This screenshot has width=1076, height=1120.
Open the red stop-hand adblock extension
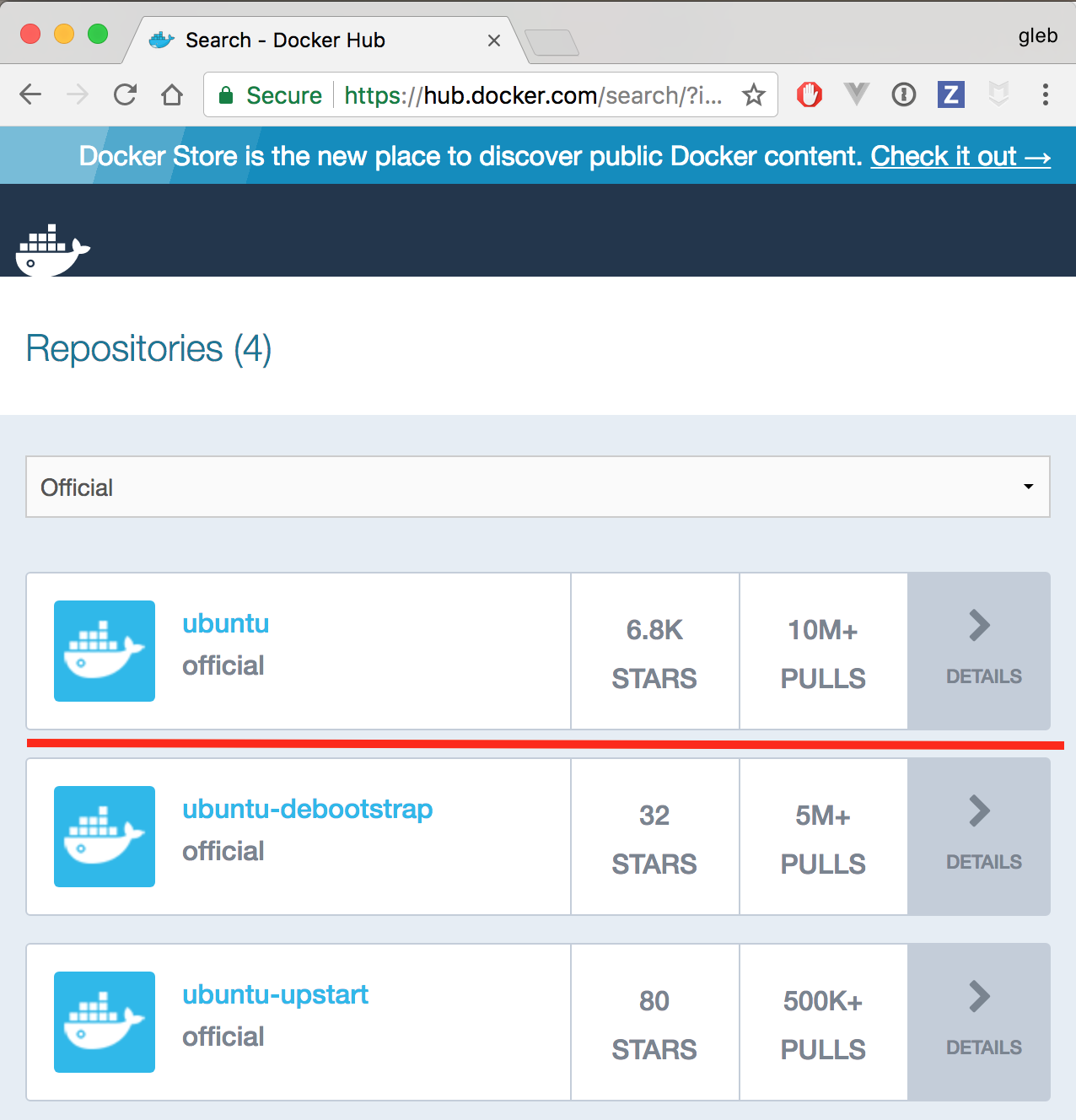pos(810,94)
